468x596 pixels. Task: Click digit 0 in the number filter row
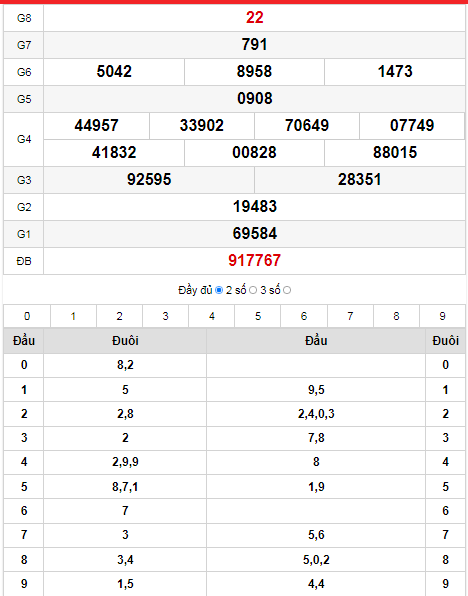(x=27, y=316)
